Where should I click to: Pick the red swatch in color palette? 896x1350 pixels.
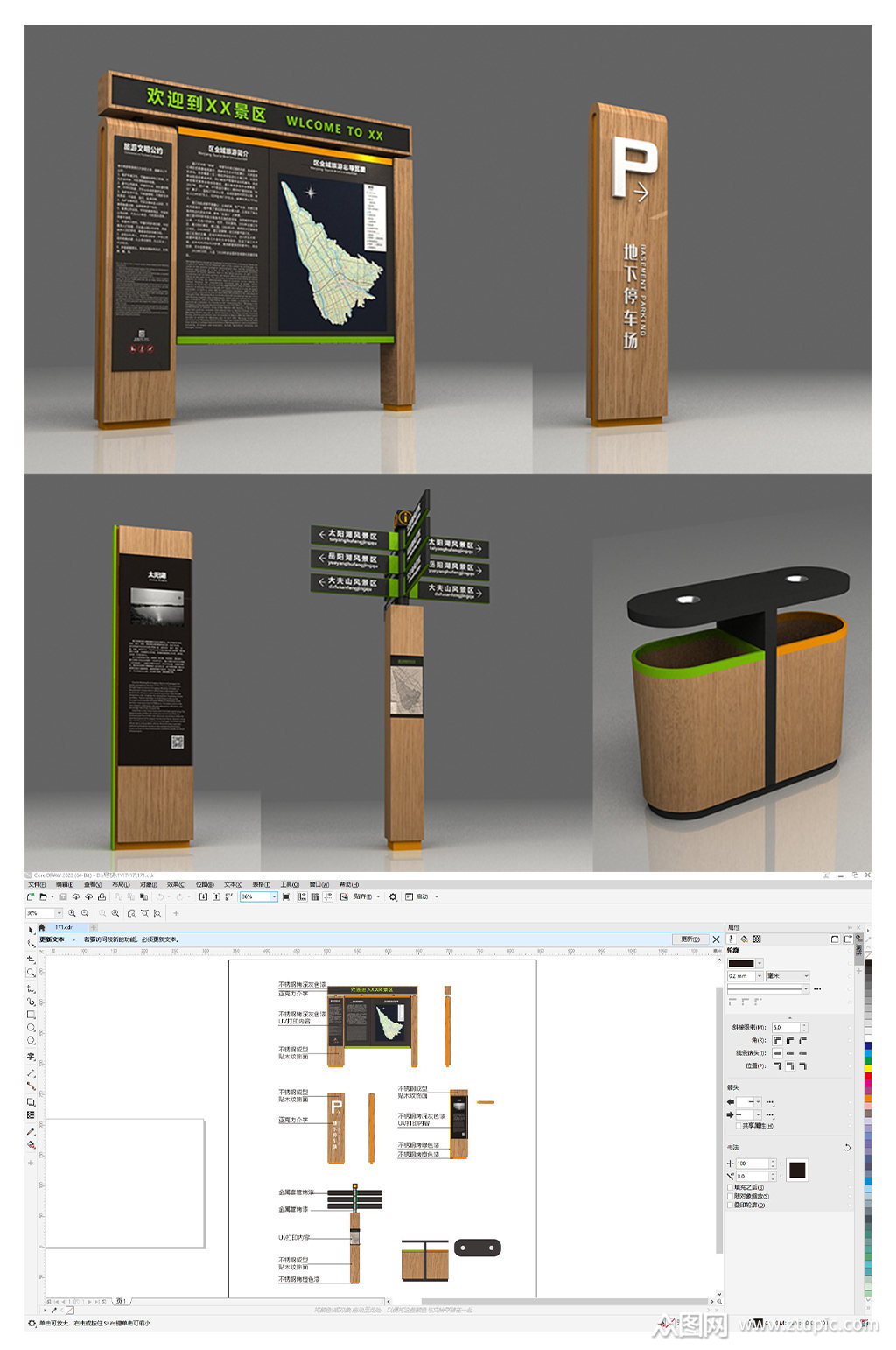pyautogui.click(x=868, y=1076)
